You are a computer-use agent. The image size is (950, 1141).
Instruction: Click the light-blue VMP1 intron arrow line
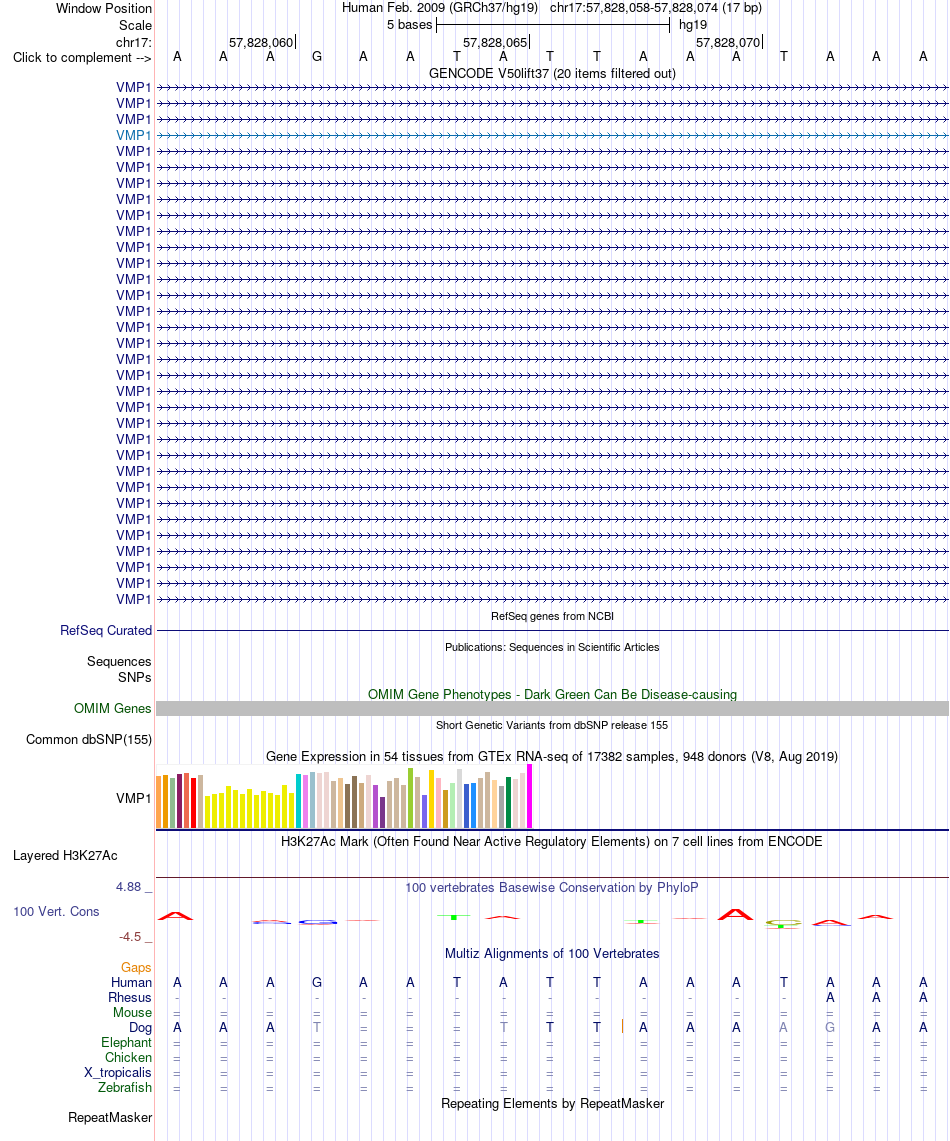click(552, 135)
